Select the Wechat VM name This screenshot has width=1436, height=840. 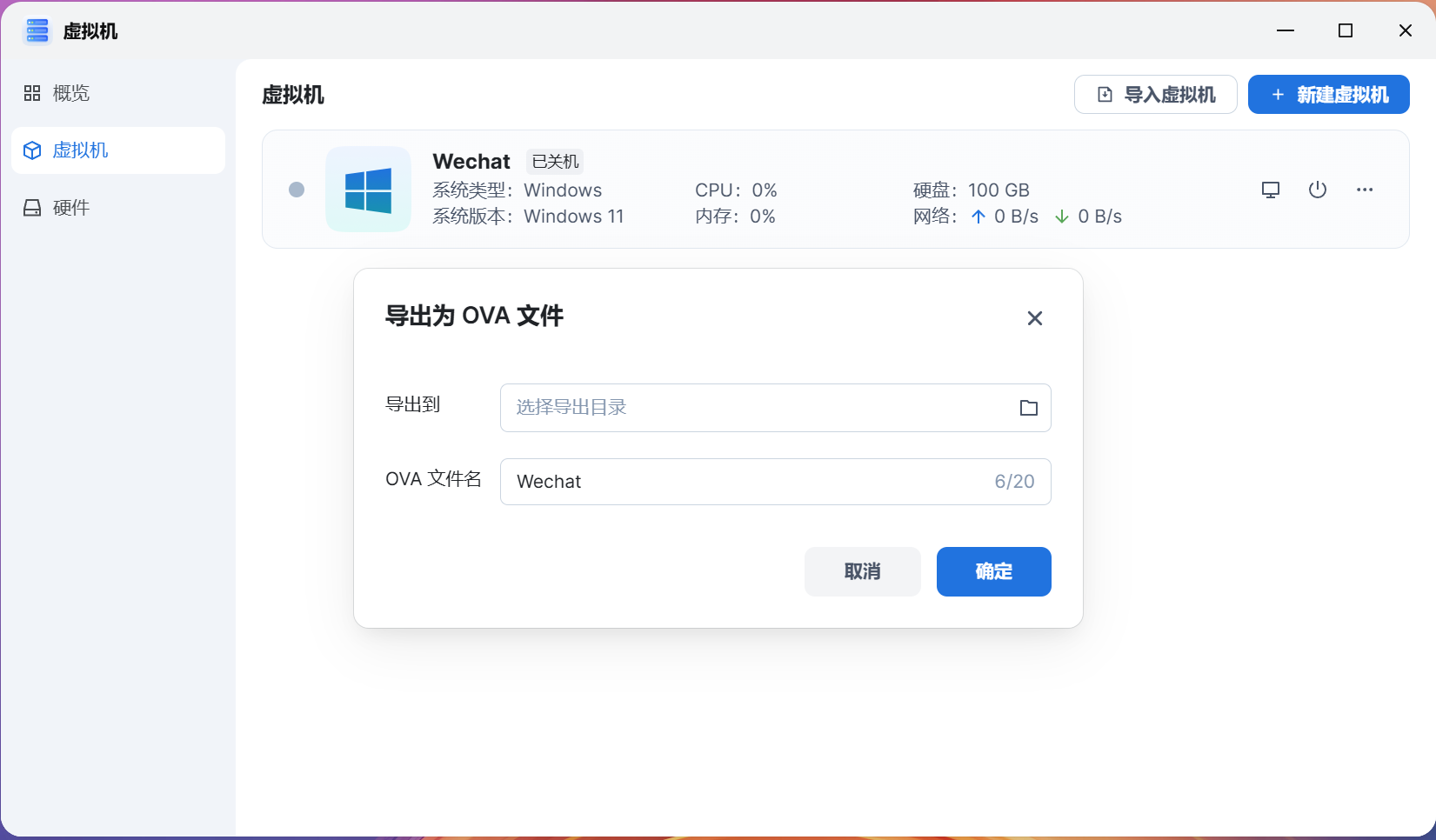tap(471, 162)
